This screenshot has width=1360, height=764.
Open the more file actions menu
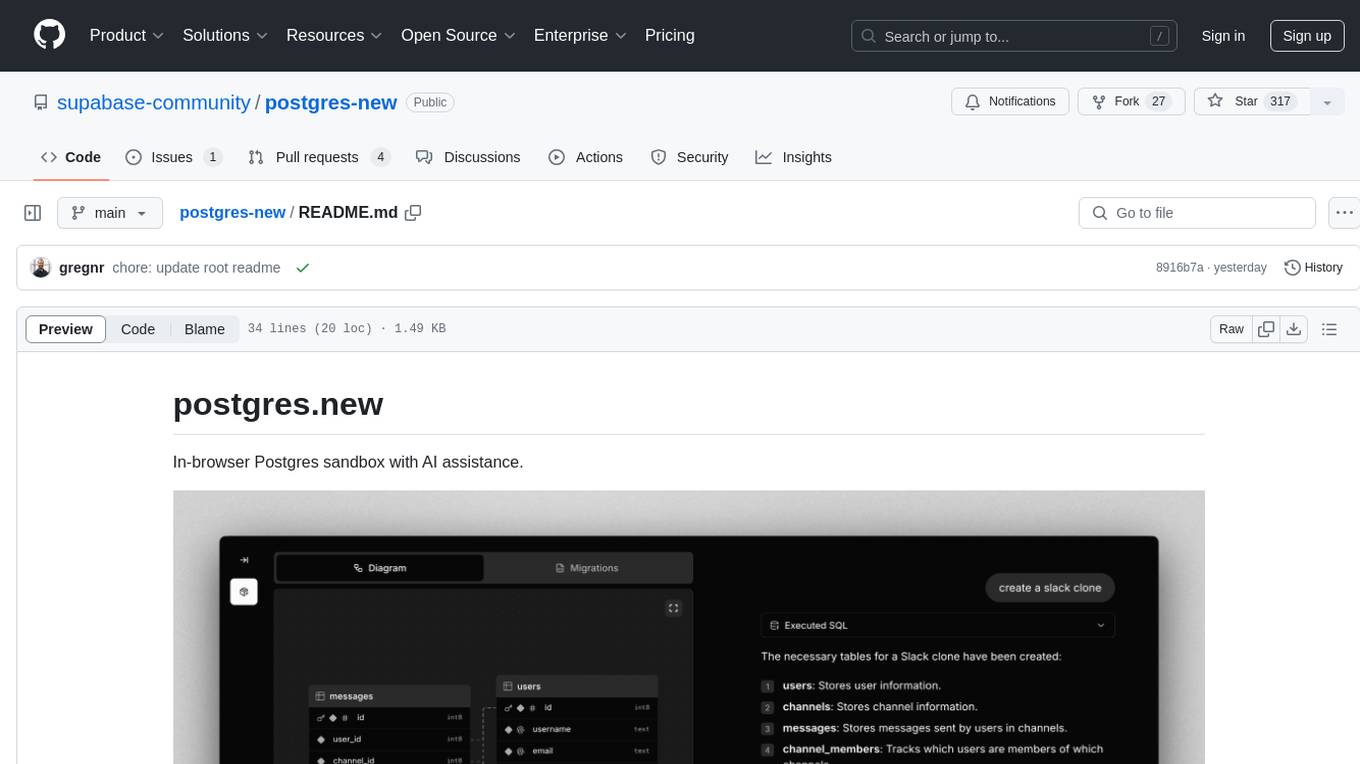(x=1344, y=213)
